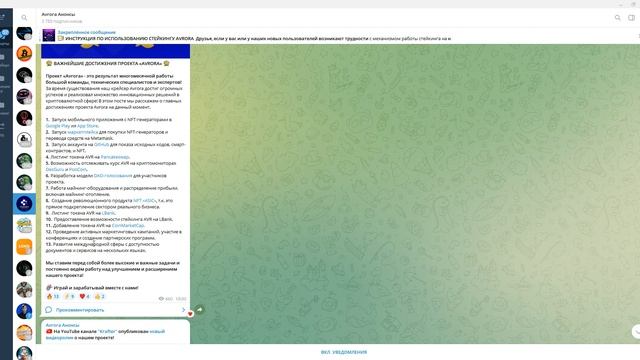Select the All chats folder with chat bubbles
Viewport: 640px width, 360px height.
coord(4,36)
